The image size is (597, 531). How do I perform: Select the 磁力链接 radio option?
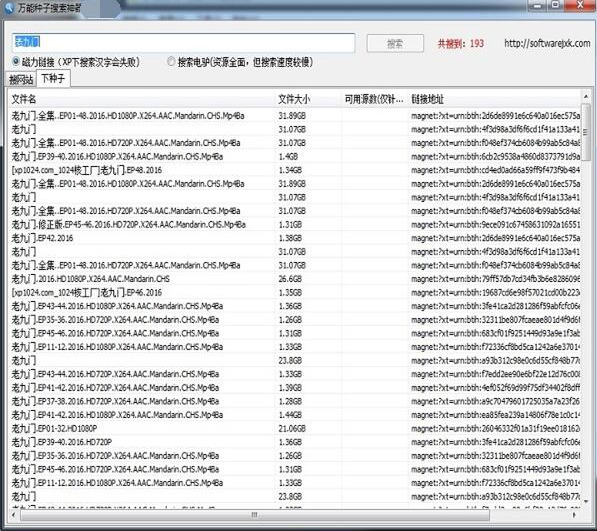[x=16, y=61]
